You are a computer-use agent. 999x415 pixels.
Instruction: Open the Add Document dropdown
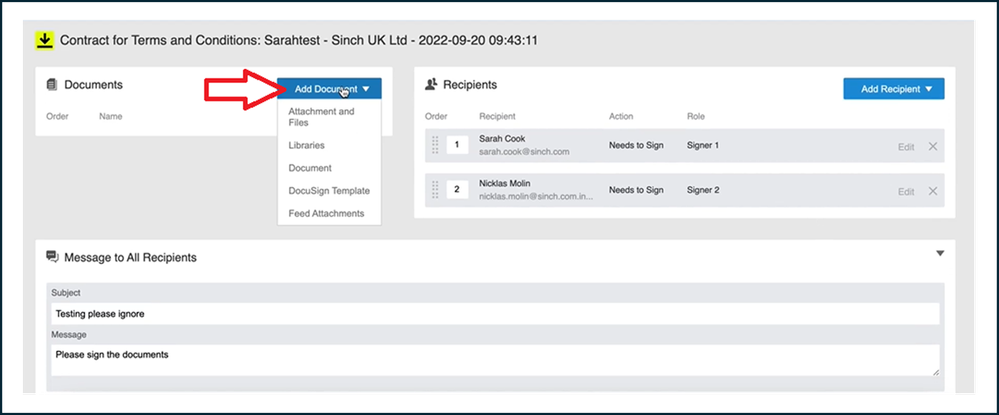click(329, 89)
